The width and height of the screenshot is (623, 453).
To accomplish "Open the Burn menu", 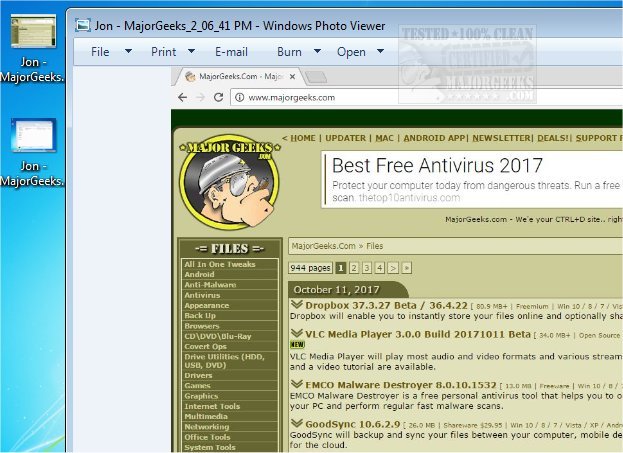I will pyautogui.click(x=289, y=52).
